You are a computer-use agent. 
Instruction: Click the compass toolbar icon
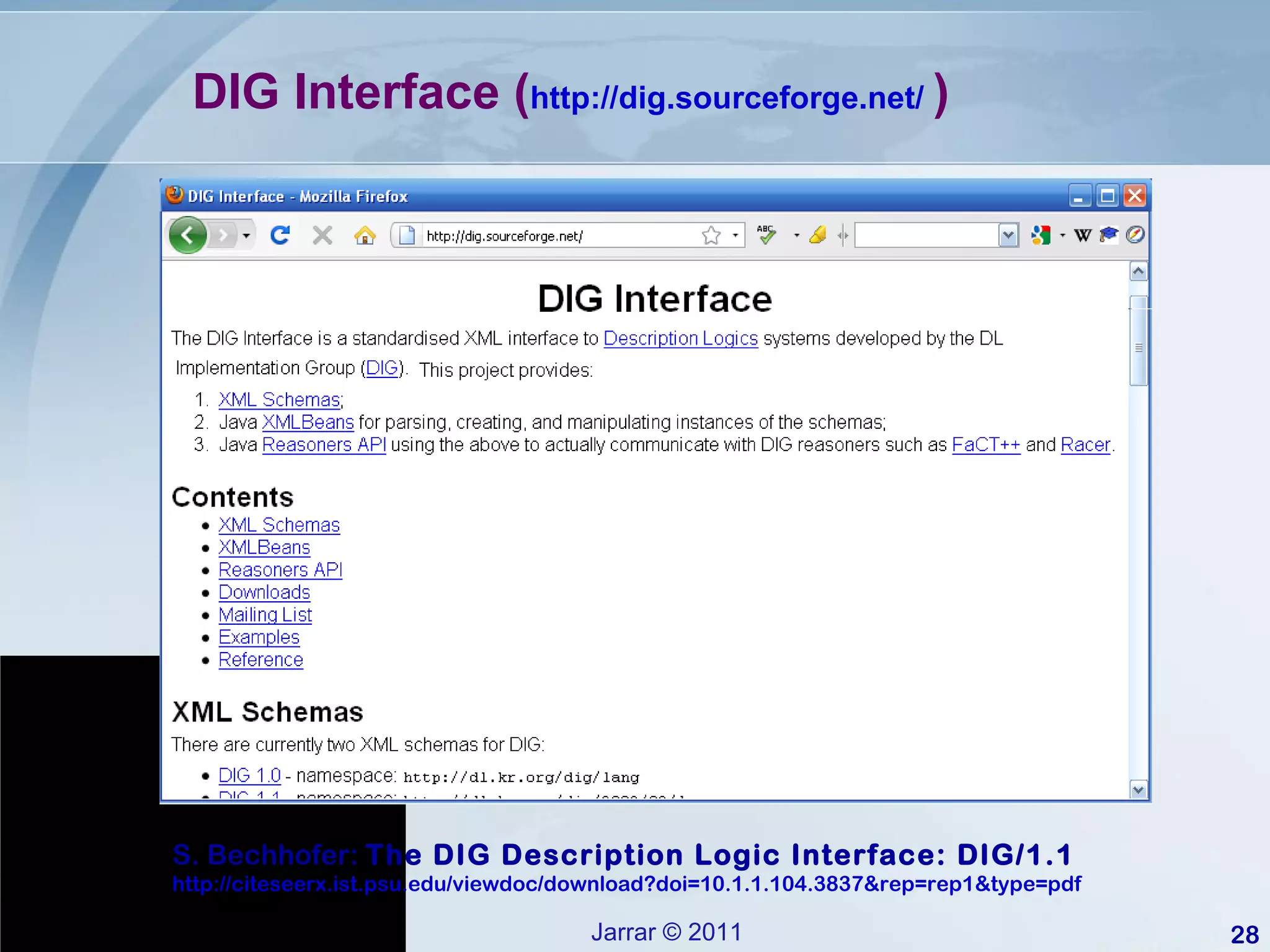1135,235
